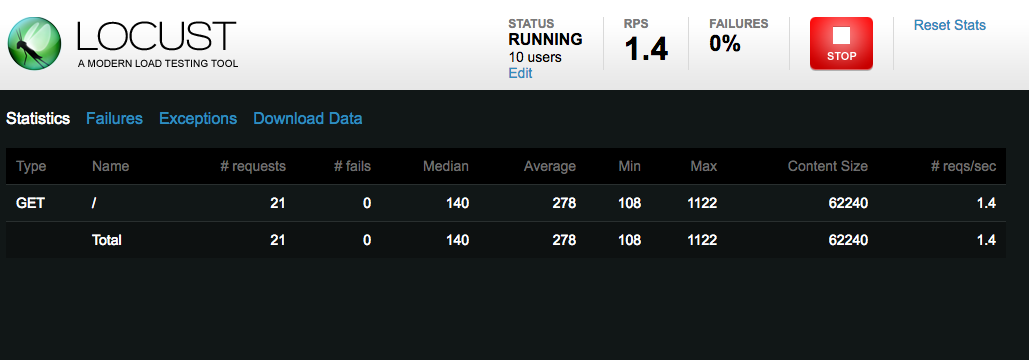1029x360 pixels.
Task: Sort by the Type column header
Action: (31, 167)
